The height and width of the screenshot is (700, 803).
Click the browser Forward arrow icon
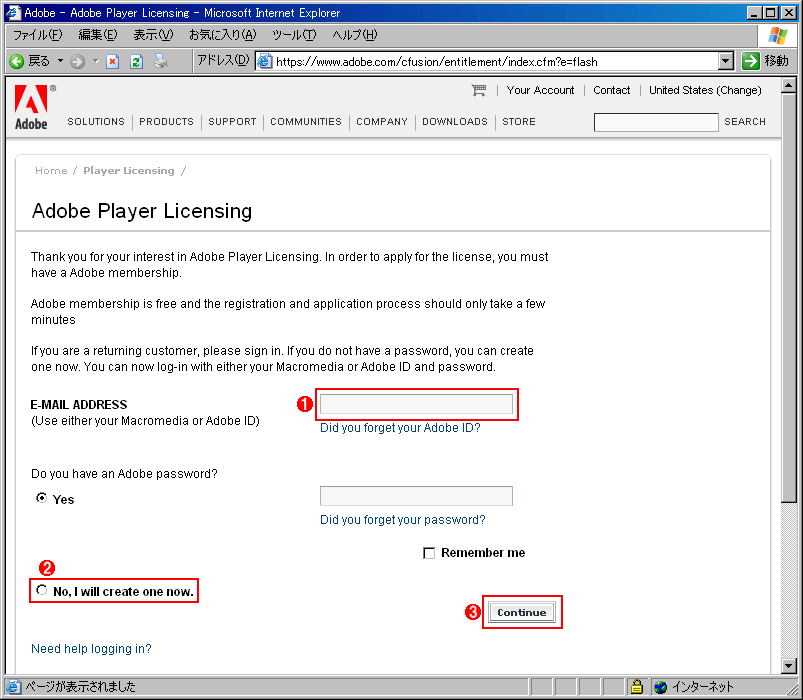pos(77,61)
